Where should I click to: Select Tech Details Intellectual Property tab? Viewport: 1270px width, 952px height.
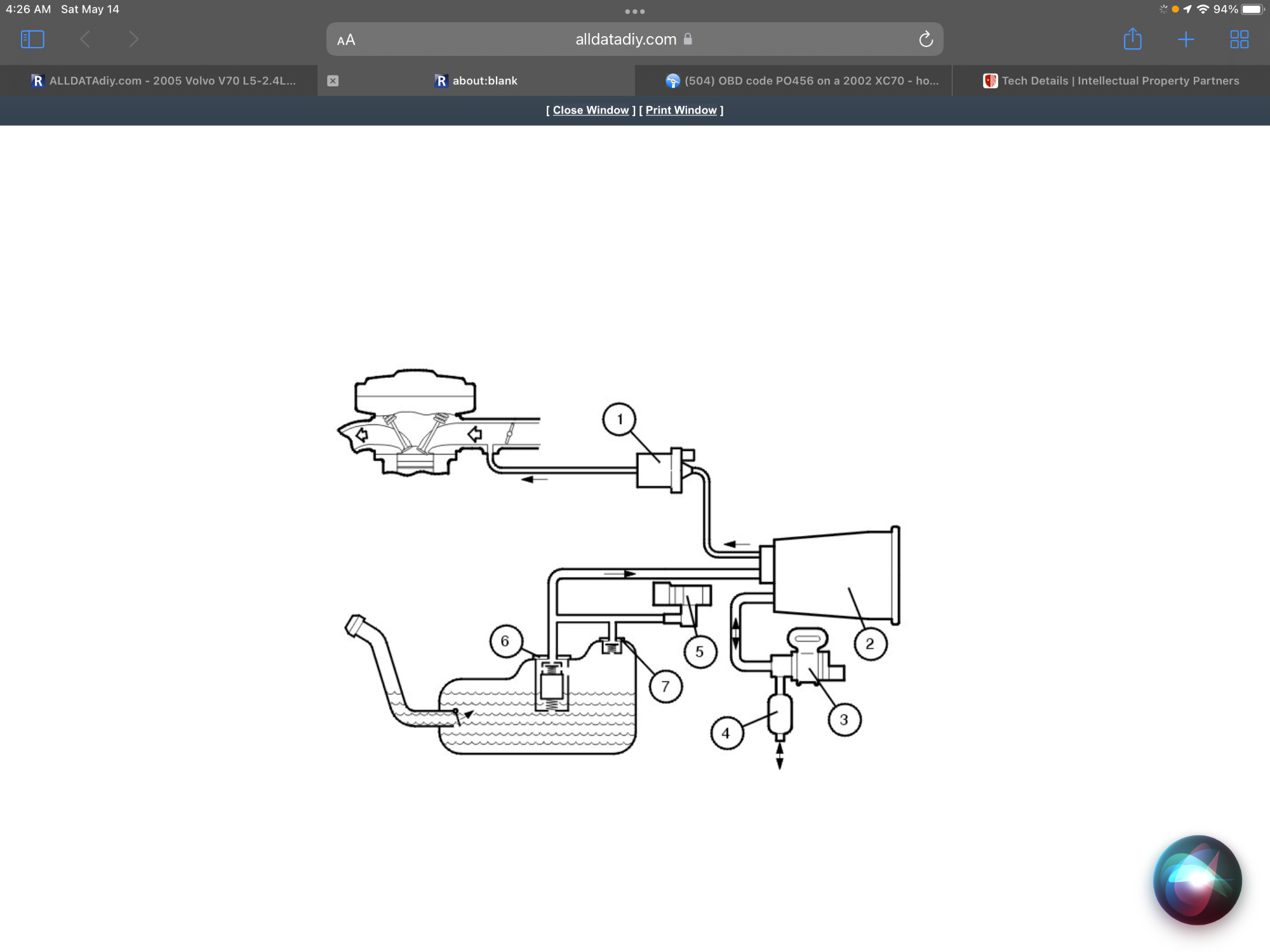pos(1111,81)
